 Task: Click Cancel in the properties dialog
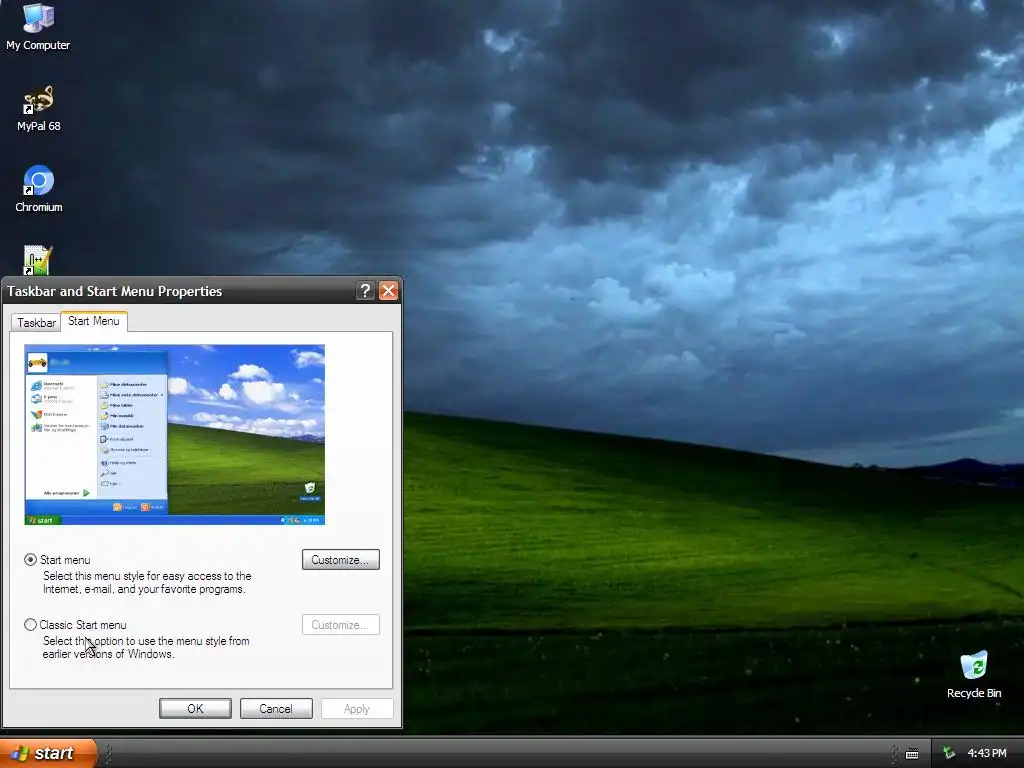(x=276, y=709)
